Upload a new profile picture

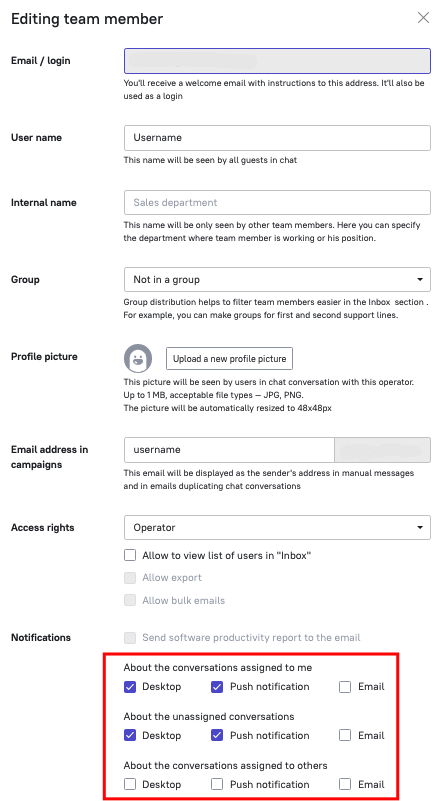point(229,359)
